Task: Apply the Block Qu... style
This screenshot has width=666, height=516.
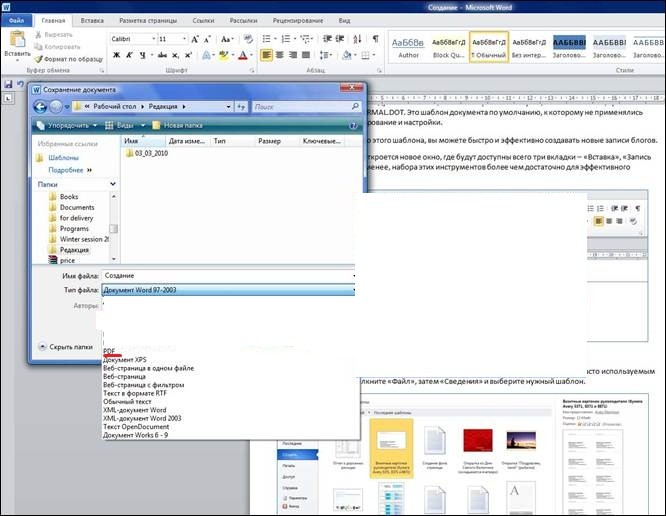Action: [x=449, y=48]
